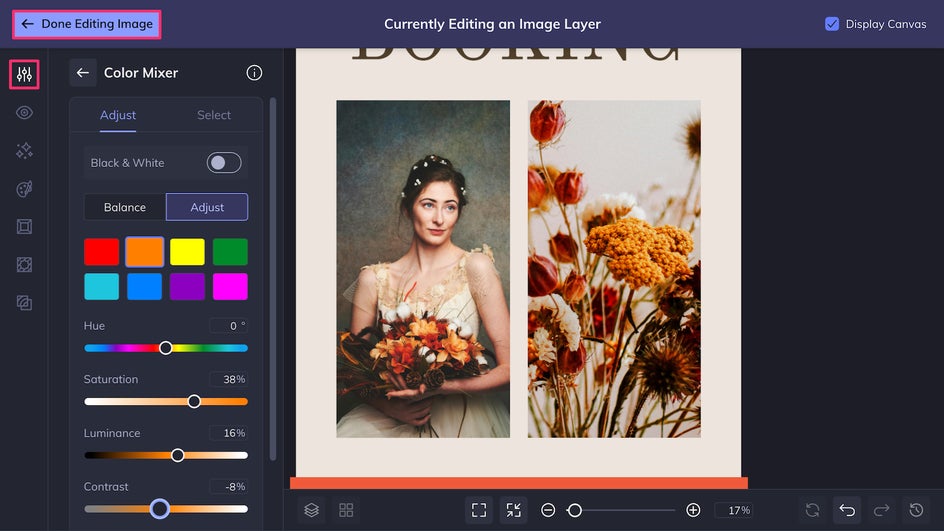Open the Textures icon in sidebar
Screen dimensions: 944x531
coord(24,303)
